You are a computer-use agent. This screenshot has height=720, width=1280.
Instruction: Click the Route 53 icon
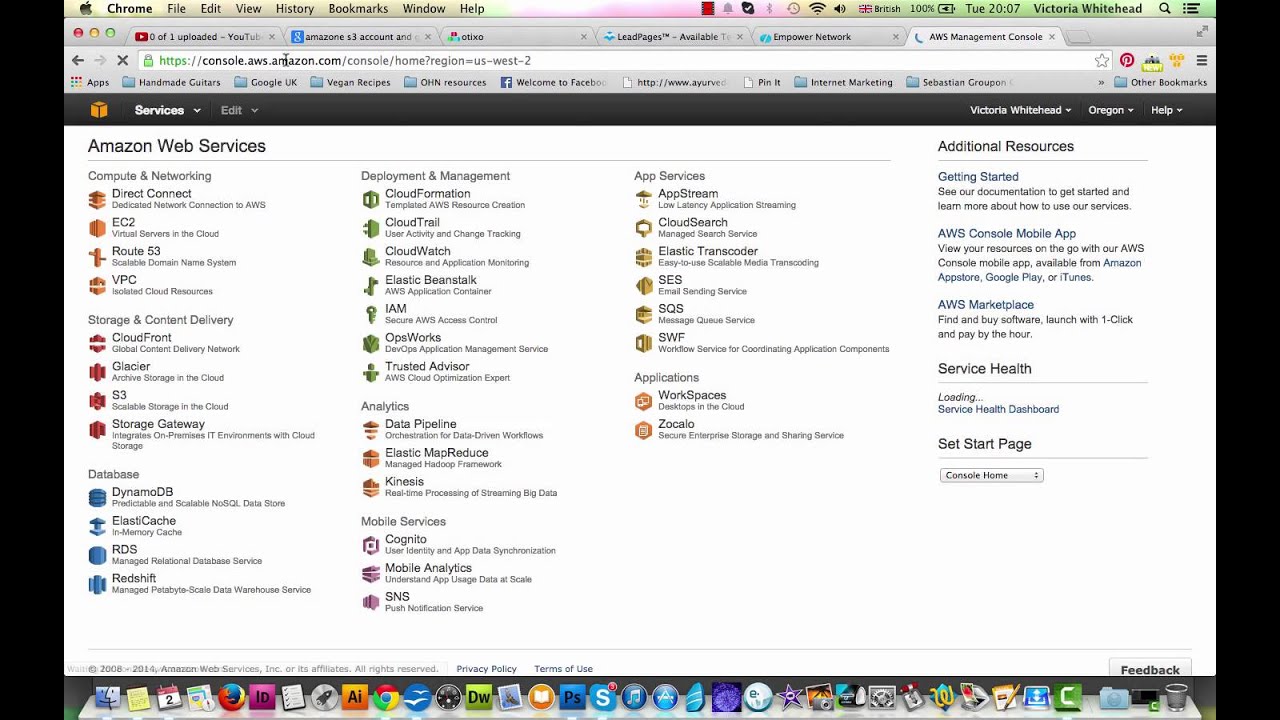click(97, 257)
